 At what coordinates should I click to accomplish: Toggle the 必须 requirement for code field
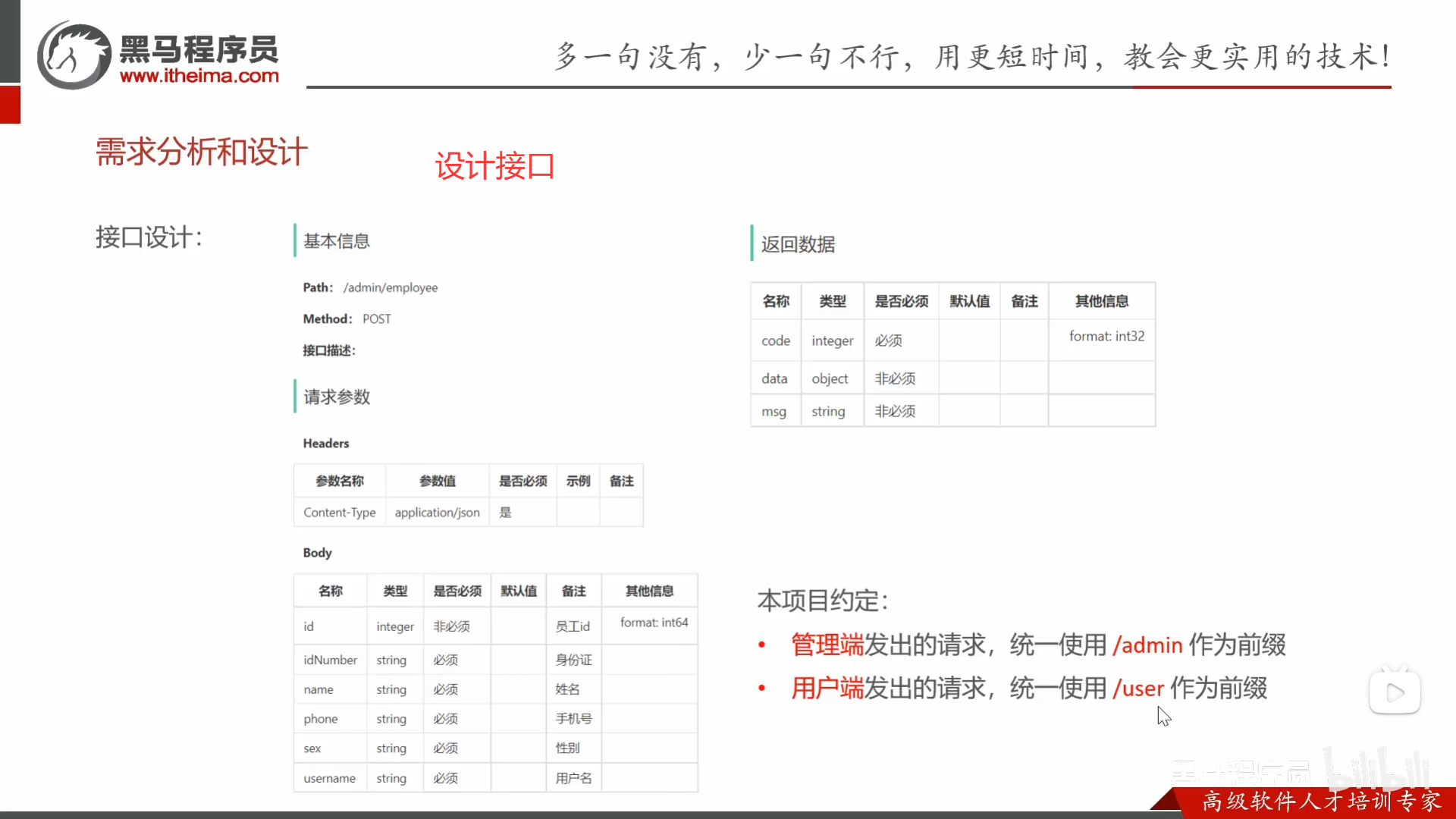click(888, 340)
